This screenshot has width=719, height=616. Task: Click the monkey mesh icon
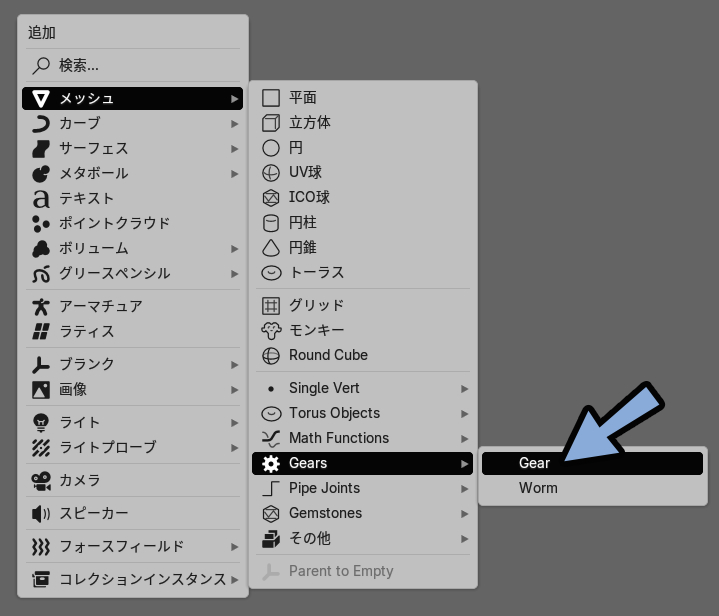[271, 331]
